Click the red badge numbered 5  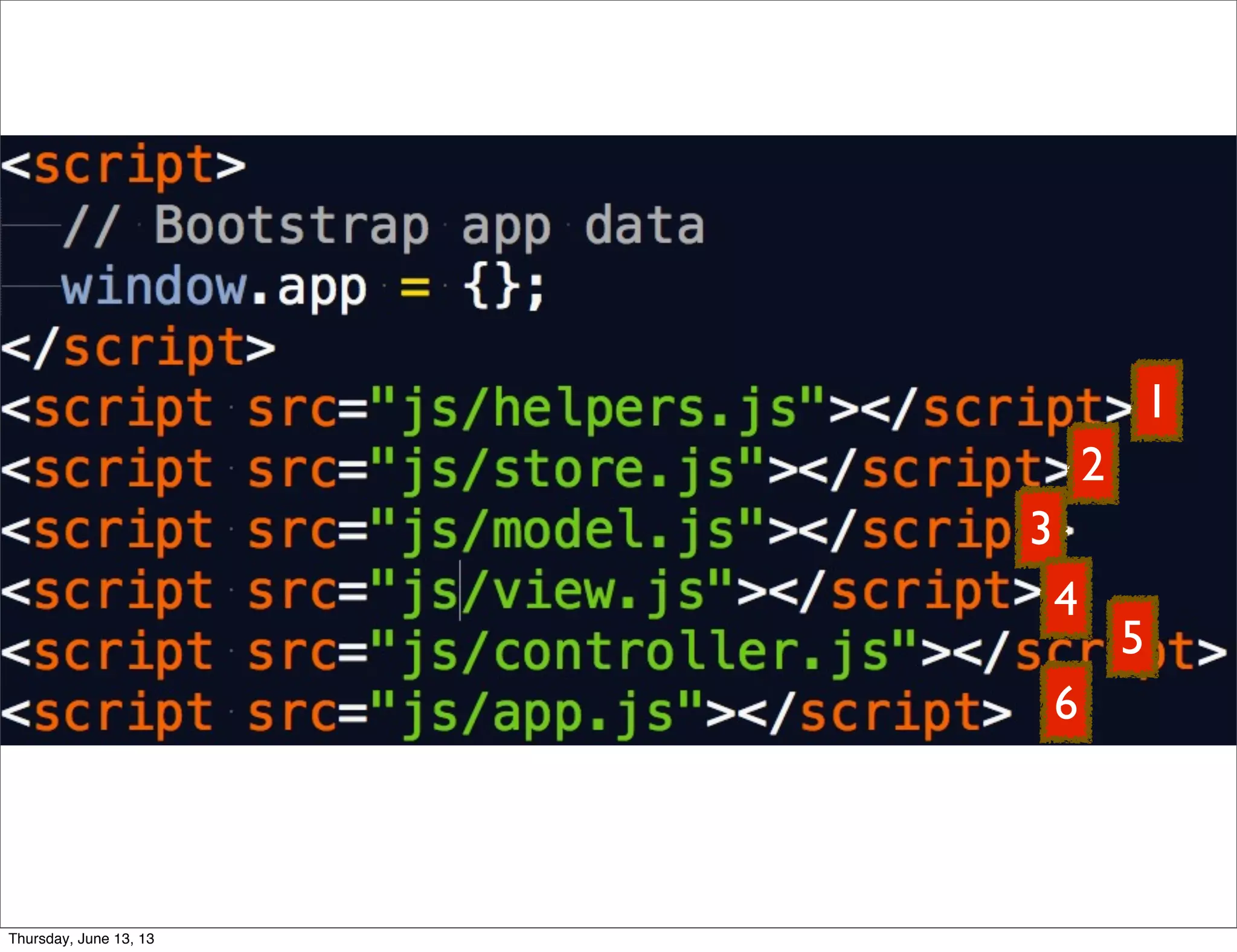1132,637
